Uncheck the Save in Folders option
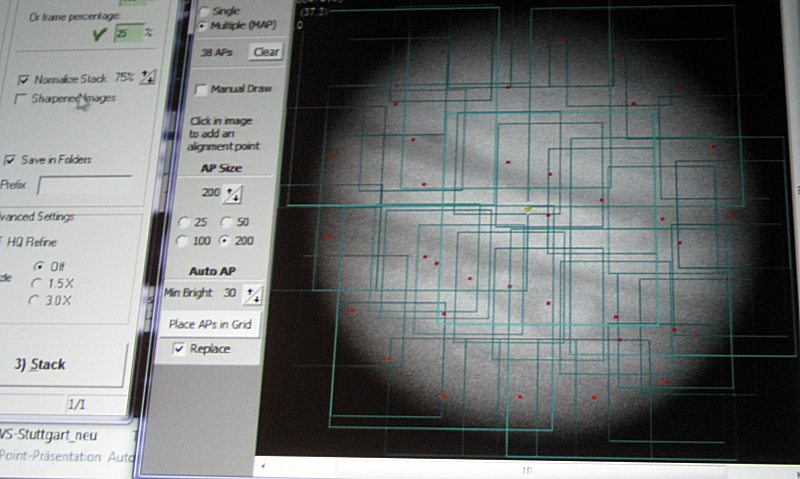 click(11, 160)
